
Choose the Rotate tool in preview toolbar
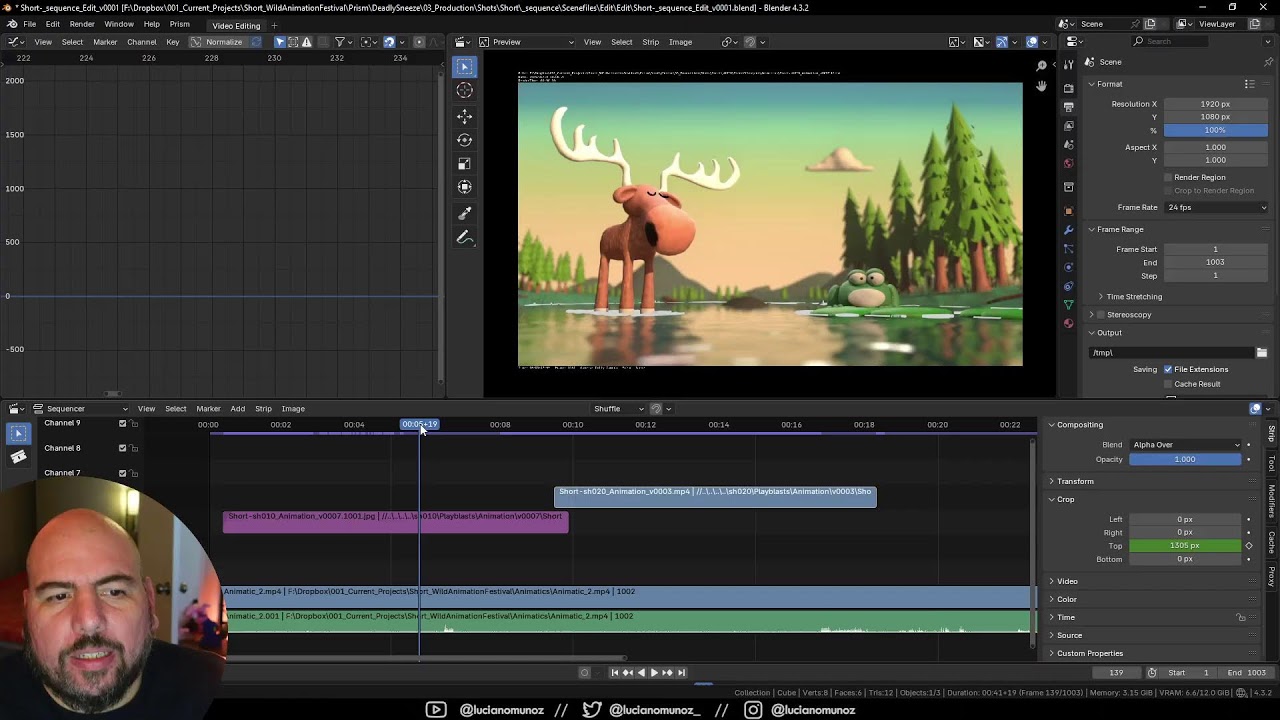tap(465, 140)
